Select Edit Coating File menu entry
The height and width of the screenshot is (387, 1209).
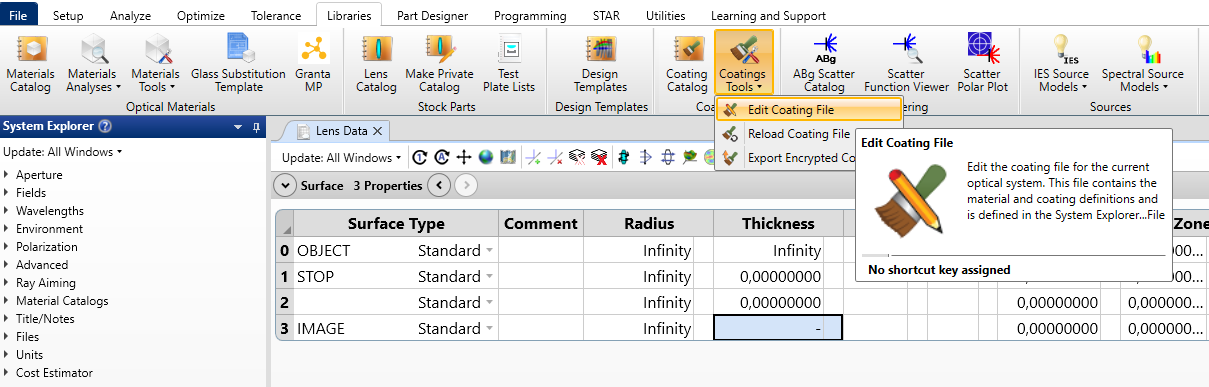[x=808, y=110]
